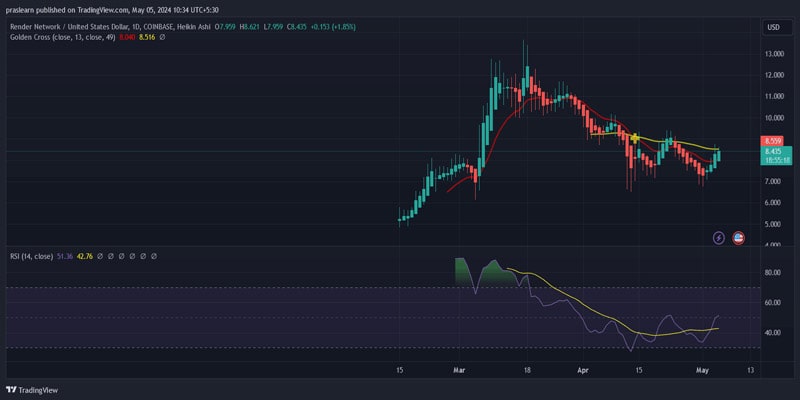Click the green 8.435 current price label
Screen dimensions: 800x400
[771, 151]
